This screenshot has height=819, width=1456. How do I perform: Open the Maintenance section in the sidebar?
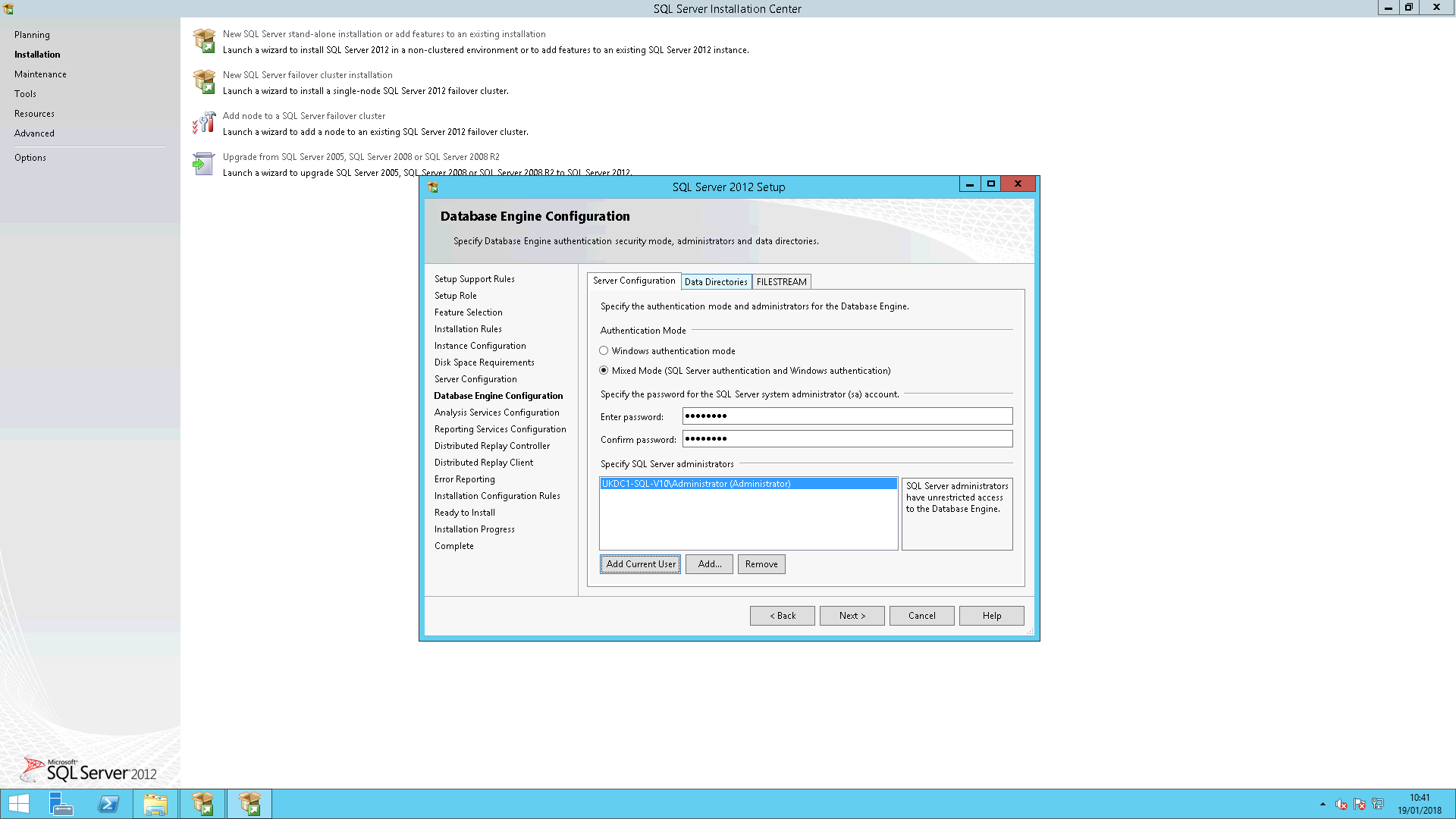pyautogui.click(x=40, y=74)
